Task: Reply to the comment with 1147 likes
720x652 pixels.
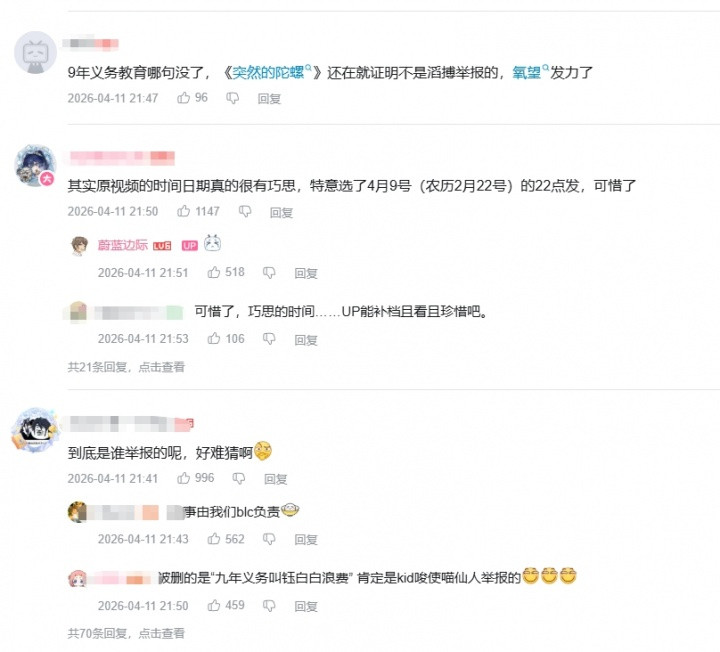Action: (x=281, y=212)
